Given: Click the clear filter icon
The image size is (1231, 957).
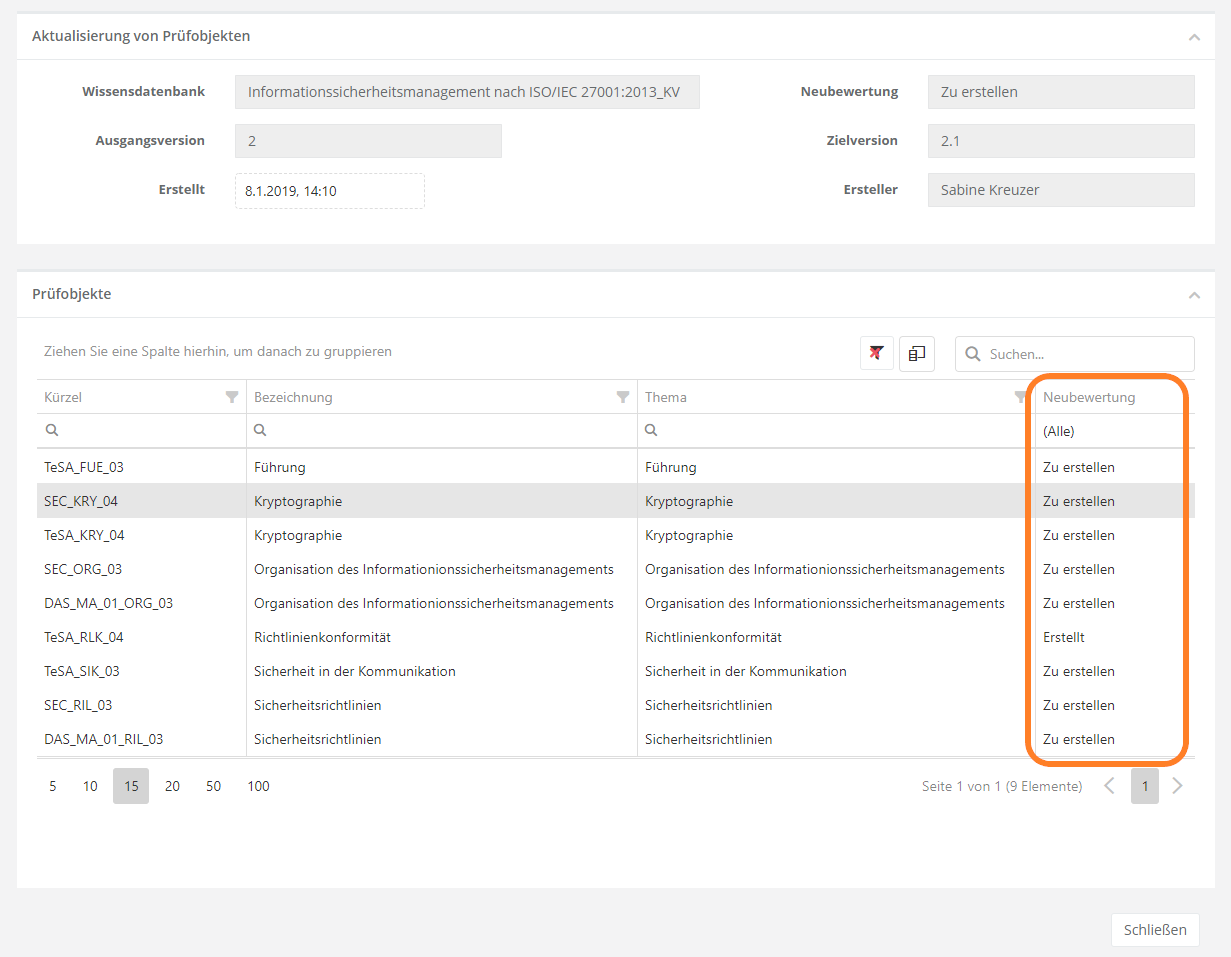Looking at the screenshot, I should 877,354.
